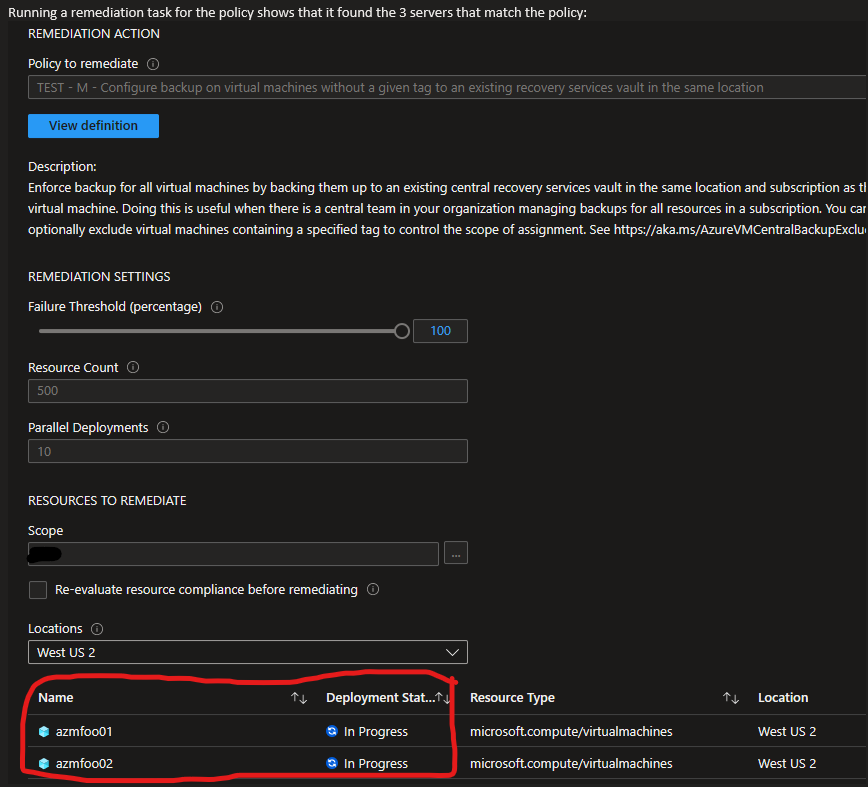Image resolution: width=868 pixels, height=787 pixels.
Task: Show info tooltip for Policy to remediate
Action: tap(153, 64)
